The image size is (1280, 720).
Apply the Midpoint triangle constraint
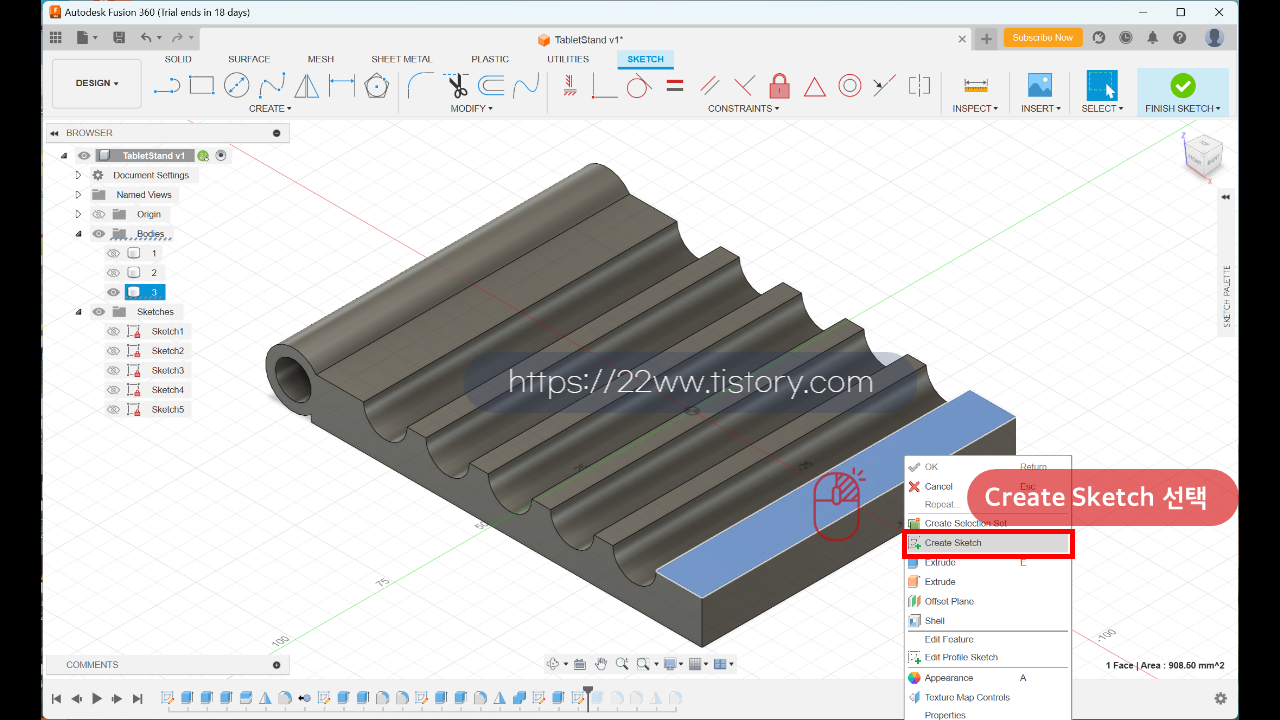[815, 87]
